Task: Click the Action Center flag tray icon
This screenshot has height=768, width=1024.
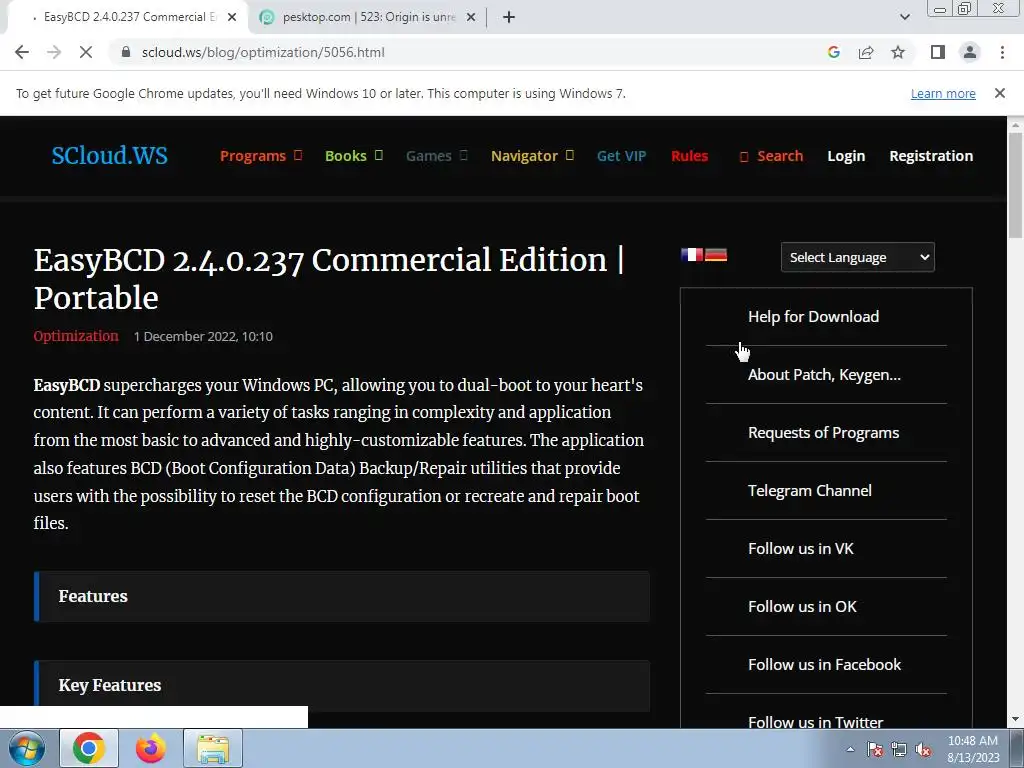Action: tap(874, 750)
